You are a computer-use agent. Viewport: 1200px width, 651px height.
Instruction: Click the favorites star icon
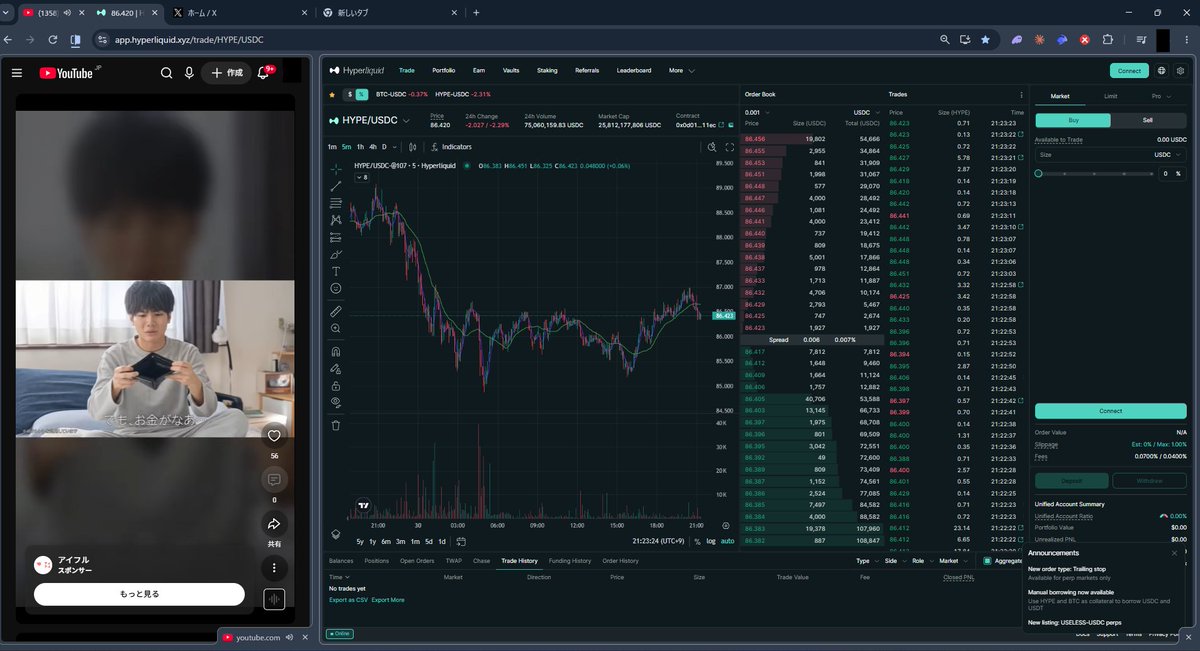332,95
